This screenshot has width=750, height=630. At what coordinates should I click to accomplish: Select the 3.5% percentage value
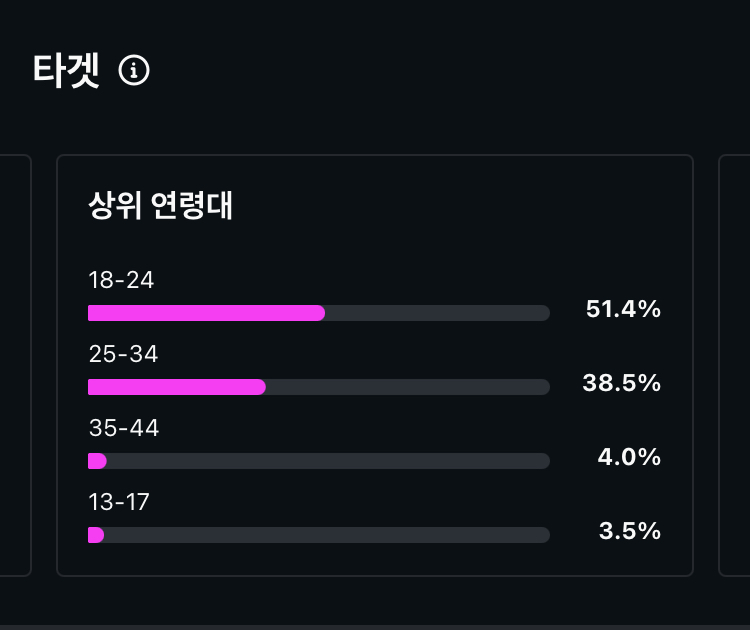[629, 531]
